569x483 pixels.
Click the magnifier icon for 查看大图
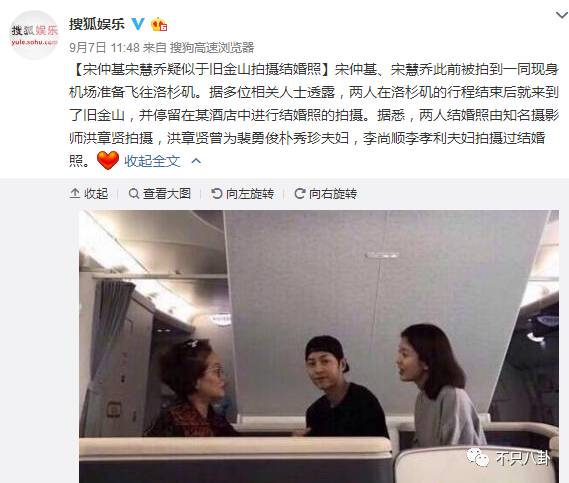tap(134, 193)
